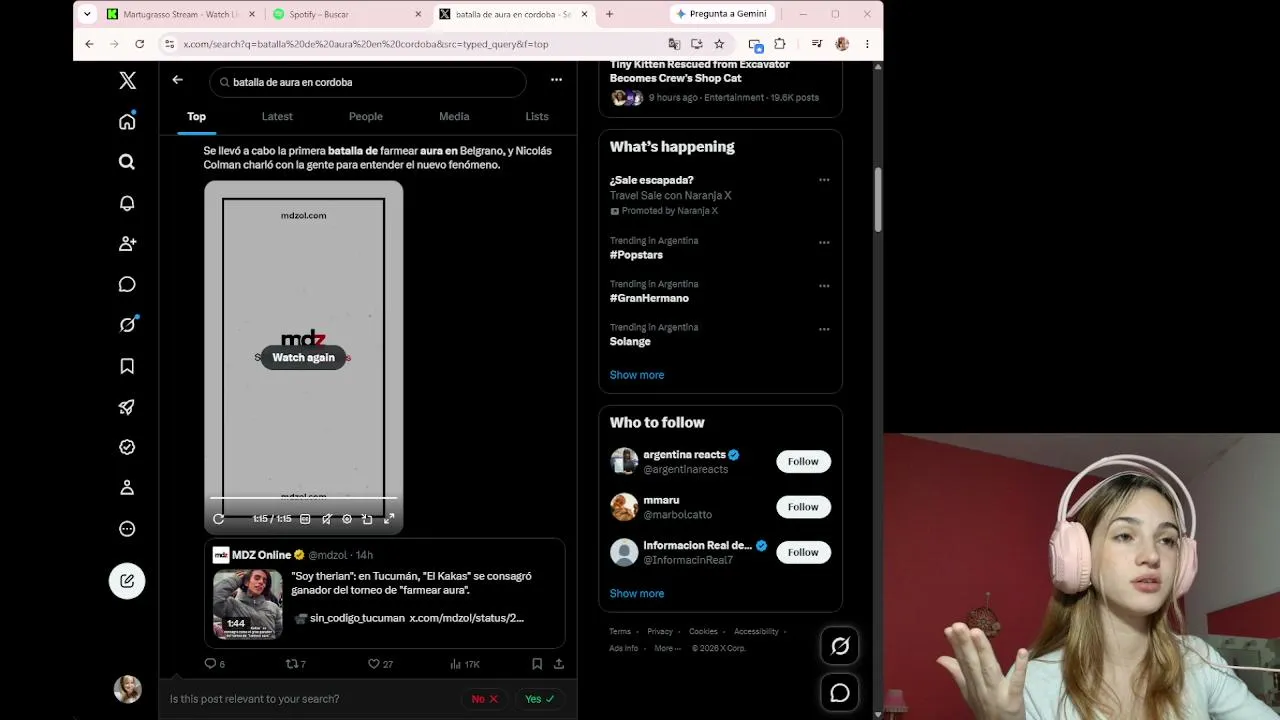Image resolution: width=1280 pixels, height=720 pixels.
Task: Open the X home logo in sidebar
Action: coord(127,81)
